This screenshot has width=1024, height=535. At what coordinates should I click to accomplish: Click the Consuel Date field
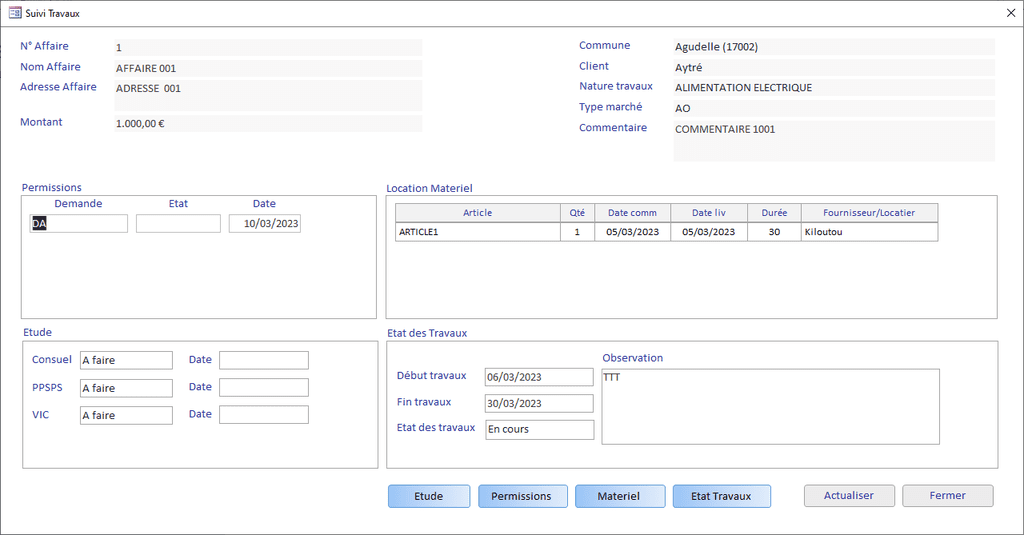tap(264, 360)
